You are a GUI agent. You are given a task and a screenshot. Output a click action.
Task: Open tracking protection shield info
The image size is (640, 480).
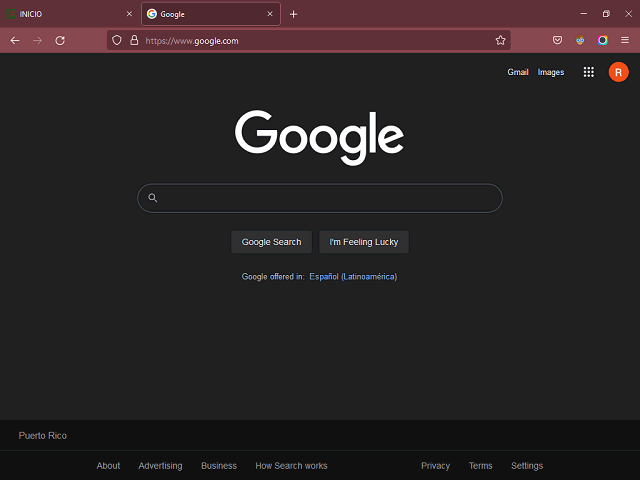tap(117, 40)
